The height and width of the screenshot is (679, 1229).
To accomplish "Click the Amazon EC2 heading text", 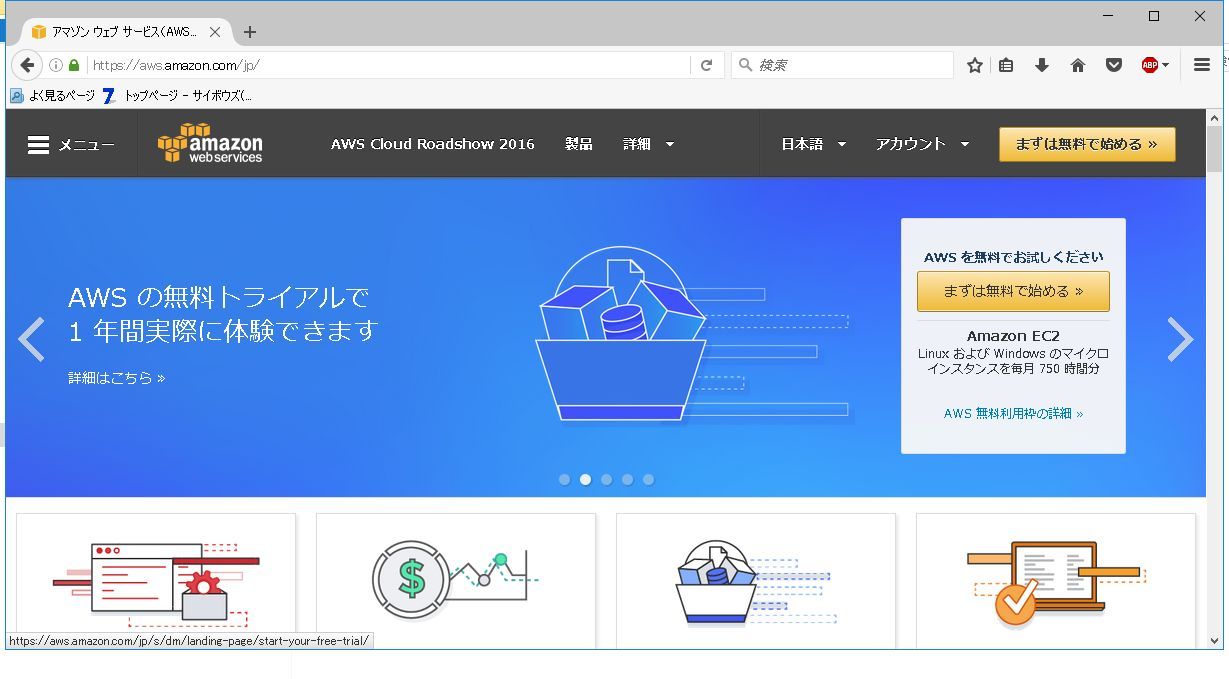I will (1013, 336).
